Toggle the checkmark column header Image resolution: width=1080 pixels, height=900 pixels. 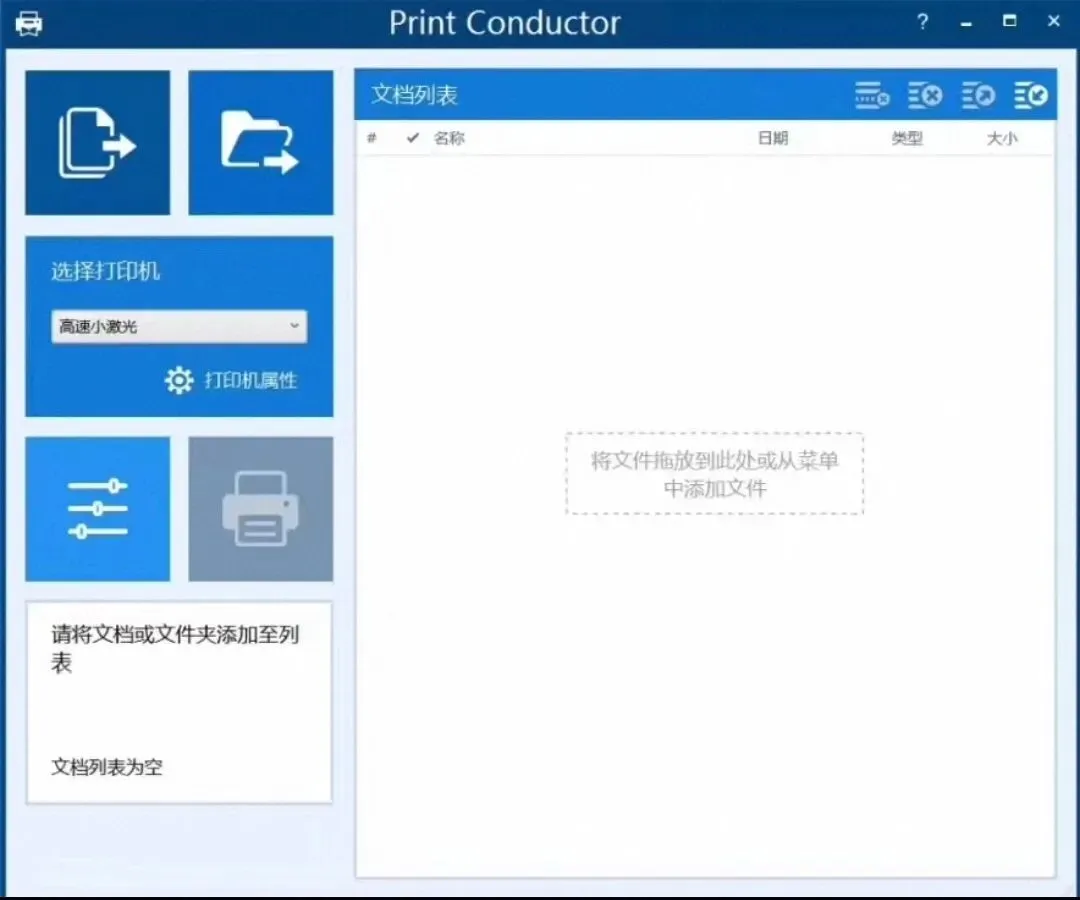click(x=413, y=138)
